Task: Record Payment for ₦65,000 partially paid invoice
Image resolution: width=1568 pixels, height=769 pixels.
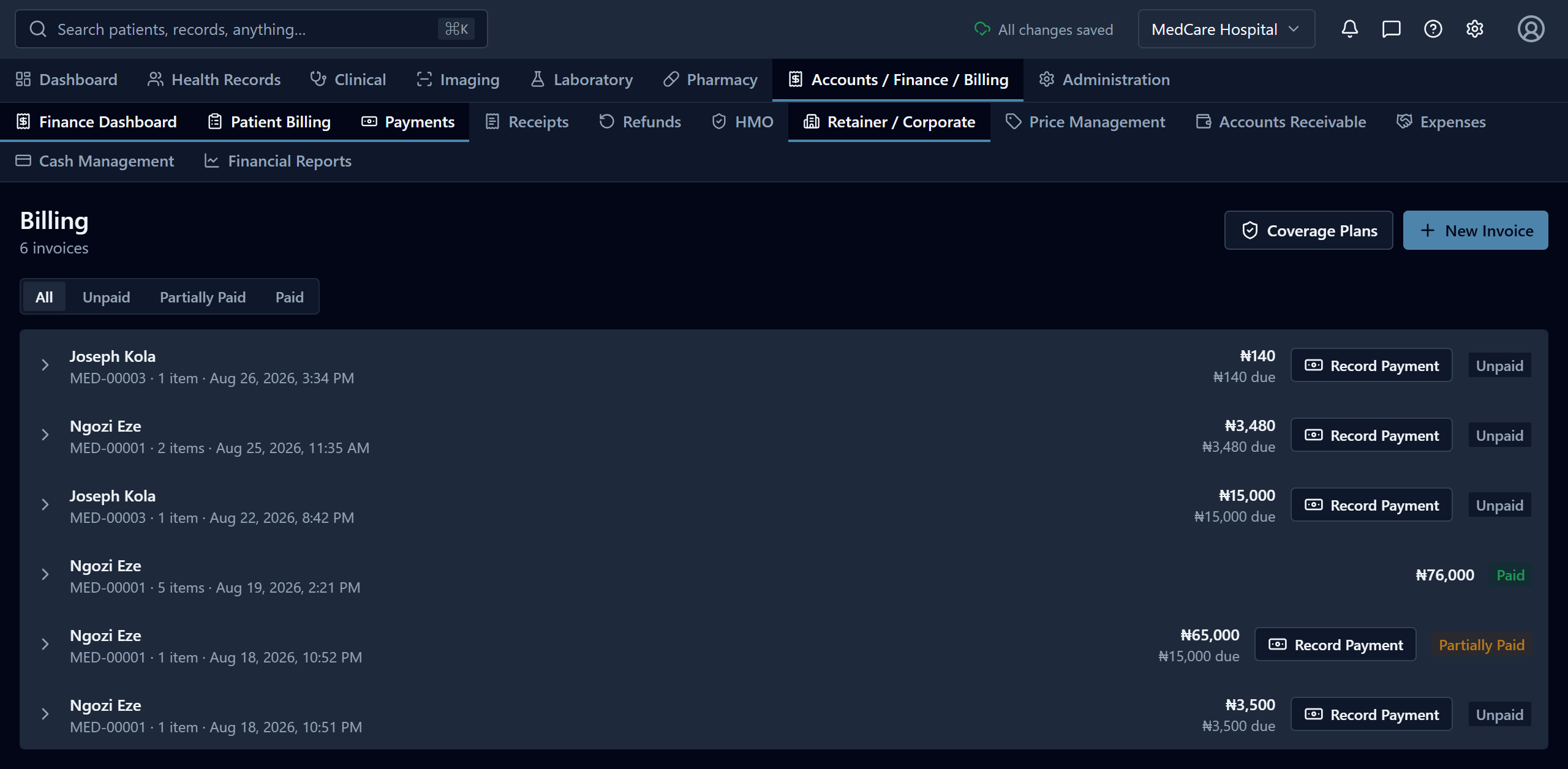Action: [1335, 645]
